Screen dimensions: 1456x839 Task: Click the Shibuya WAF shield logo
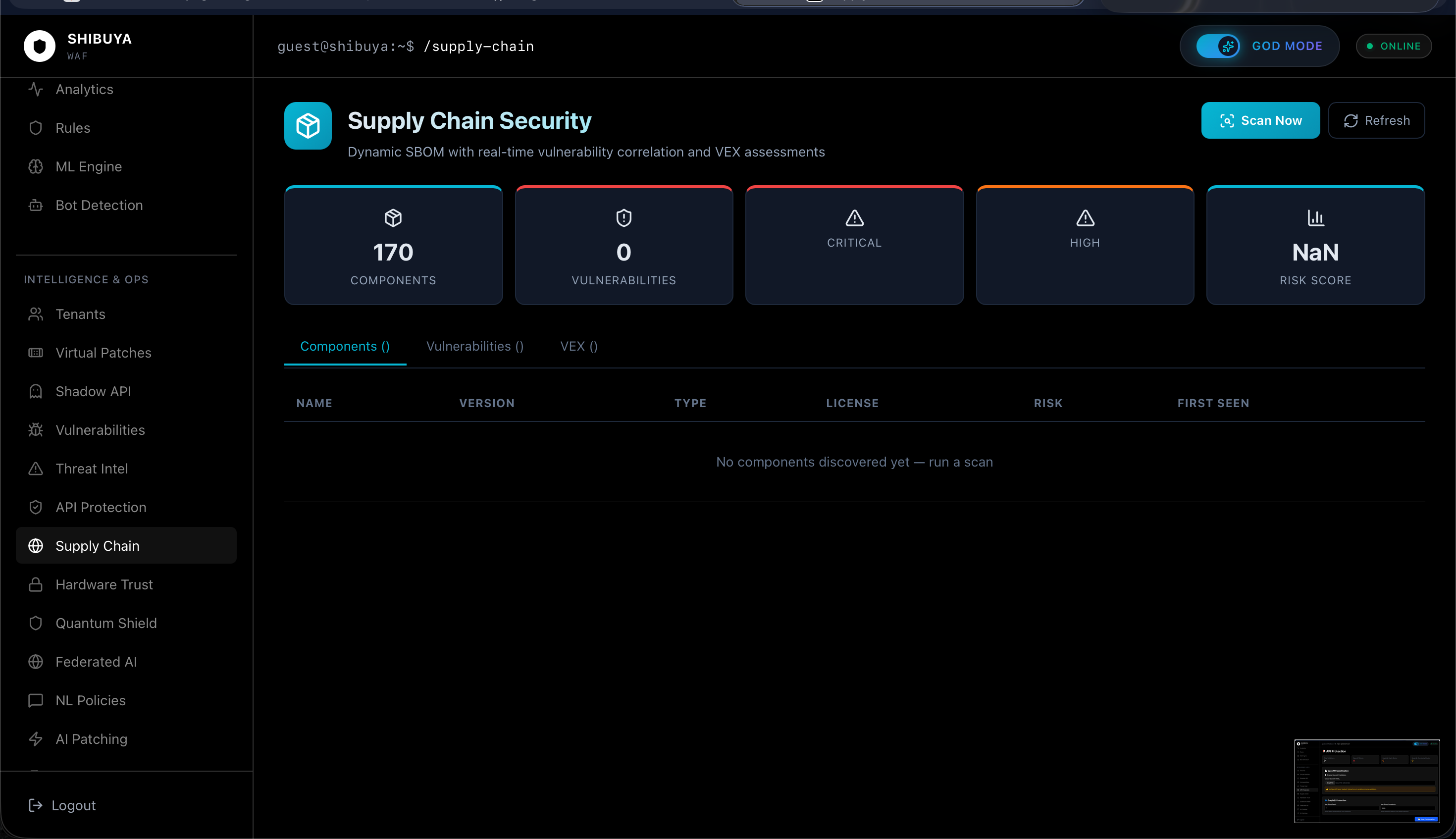[x=39, y=46]
